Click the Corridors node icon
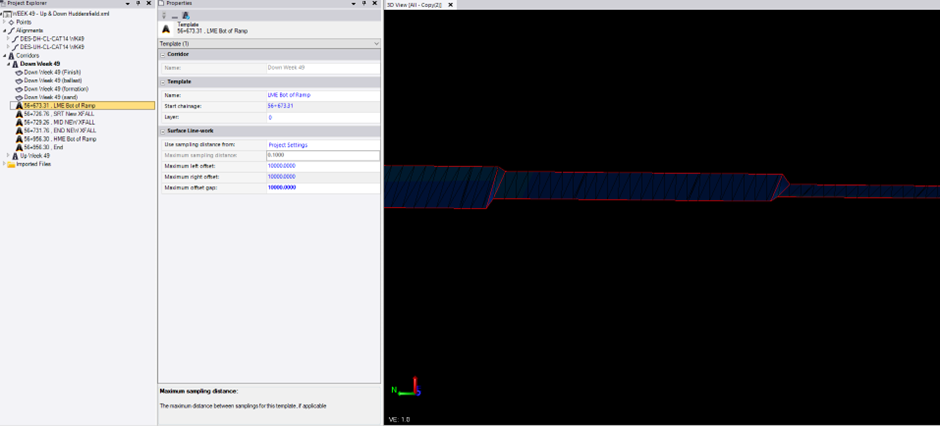 coord(12,56)
